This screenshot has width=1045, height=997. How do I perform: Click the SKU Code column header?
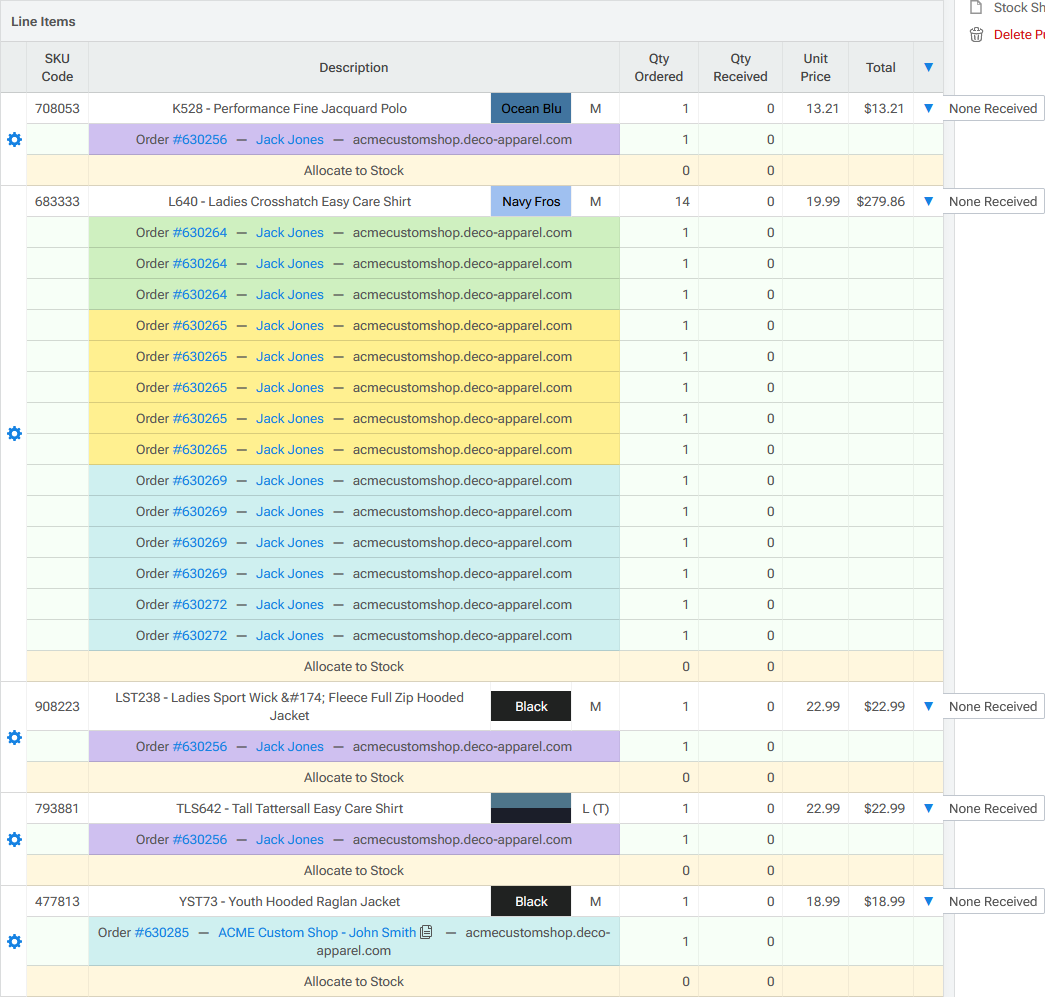pos(57,67)
